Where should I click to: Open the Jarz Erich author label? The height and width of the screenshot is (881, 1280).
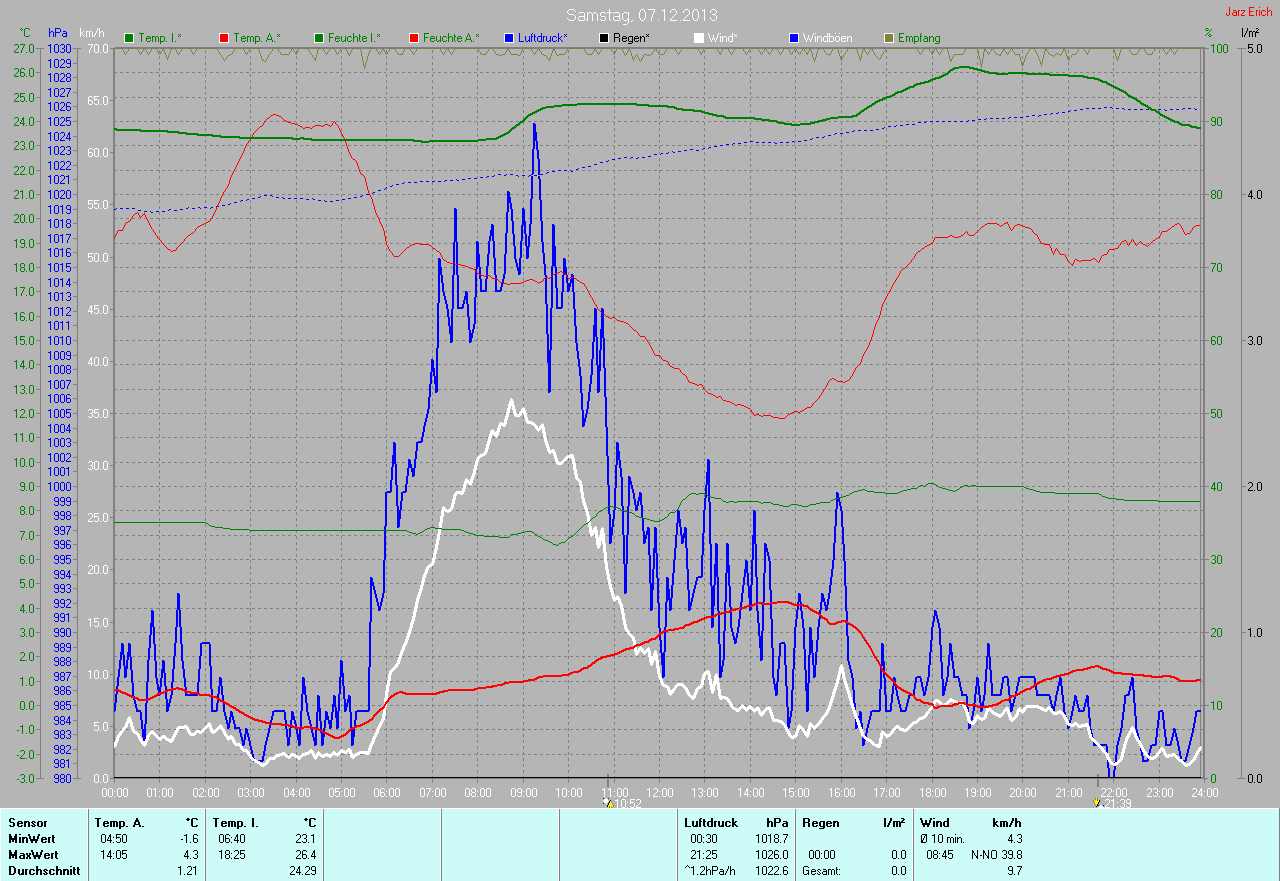1251,12
